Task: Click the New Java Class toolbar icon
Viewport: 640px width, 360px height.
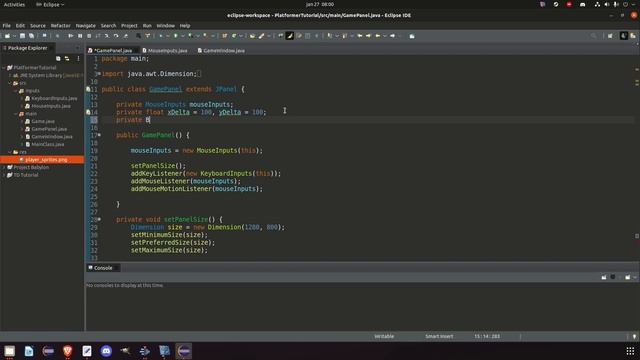Action: pyautogui.click(x=234, y=36)
